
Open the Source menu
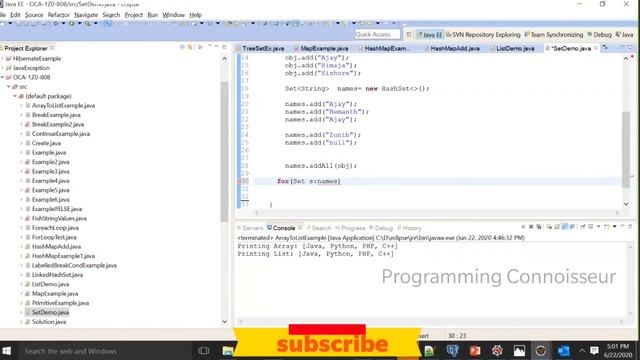[x=34, y=15]
